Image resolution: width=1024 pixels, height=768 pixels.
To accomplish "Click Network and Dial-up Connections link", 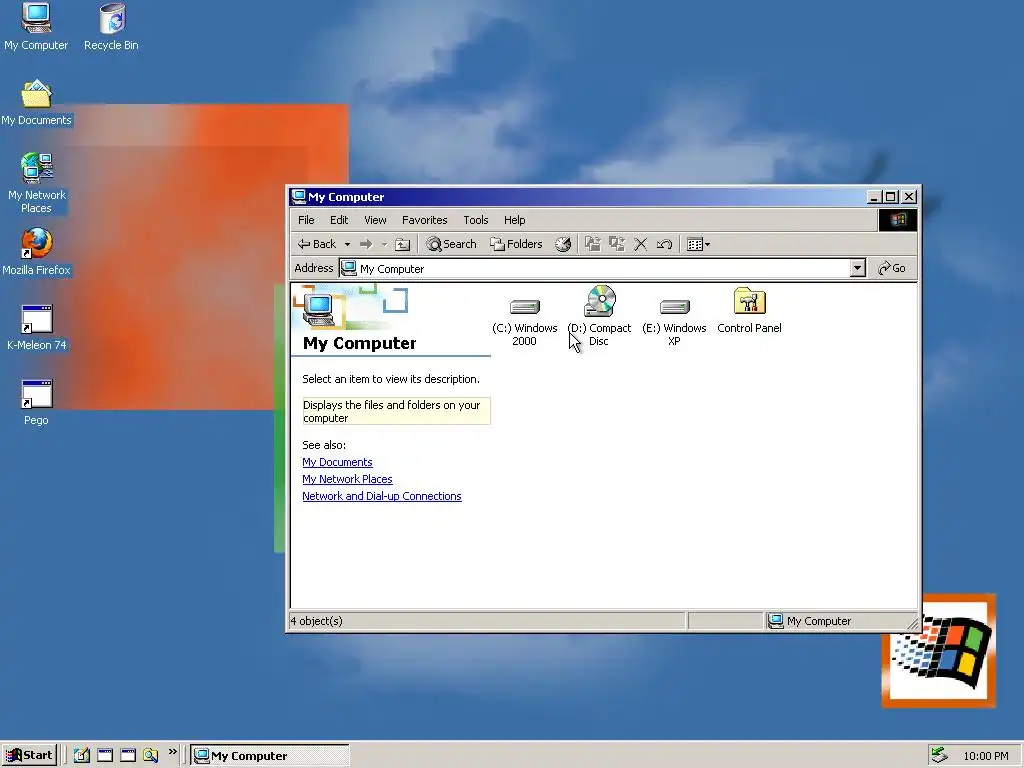I will pyautogui.click(x=382, y=496).
